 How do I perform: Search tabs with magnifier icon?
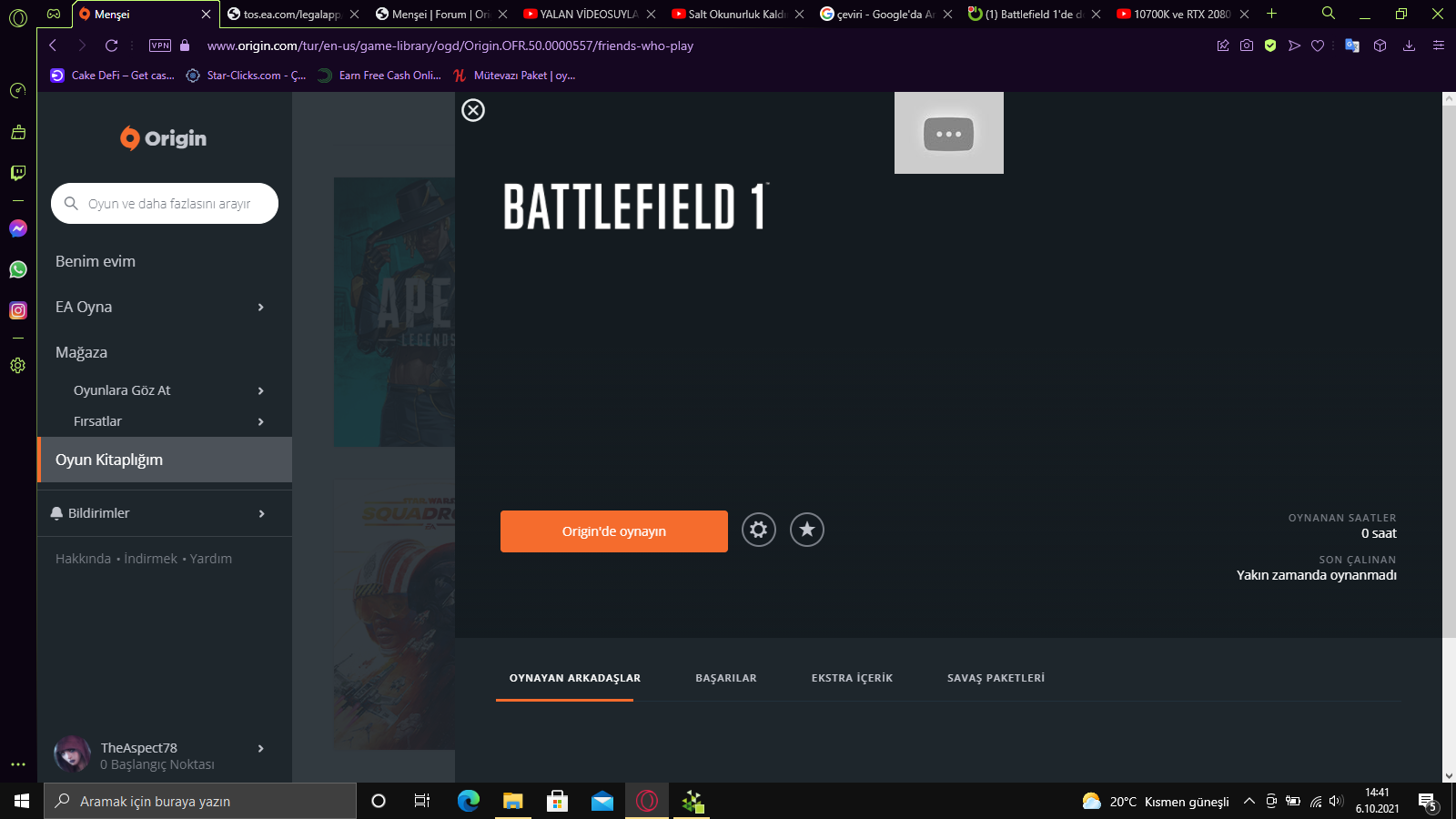(1329, 14)
